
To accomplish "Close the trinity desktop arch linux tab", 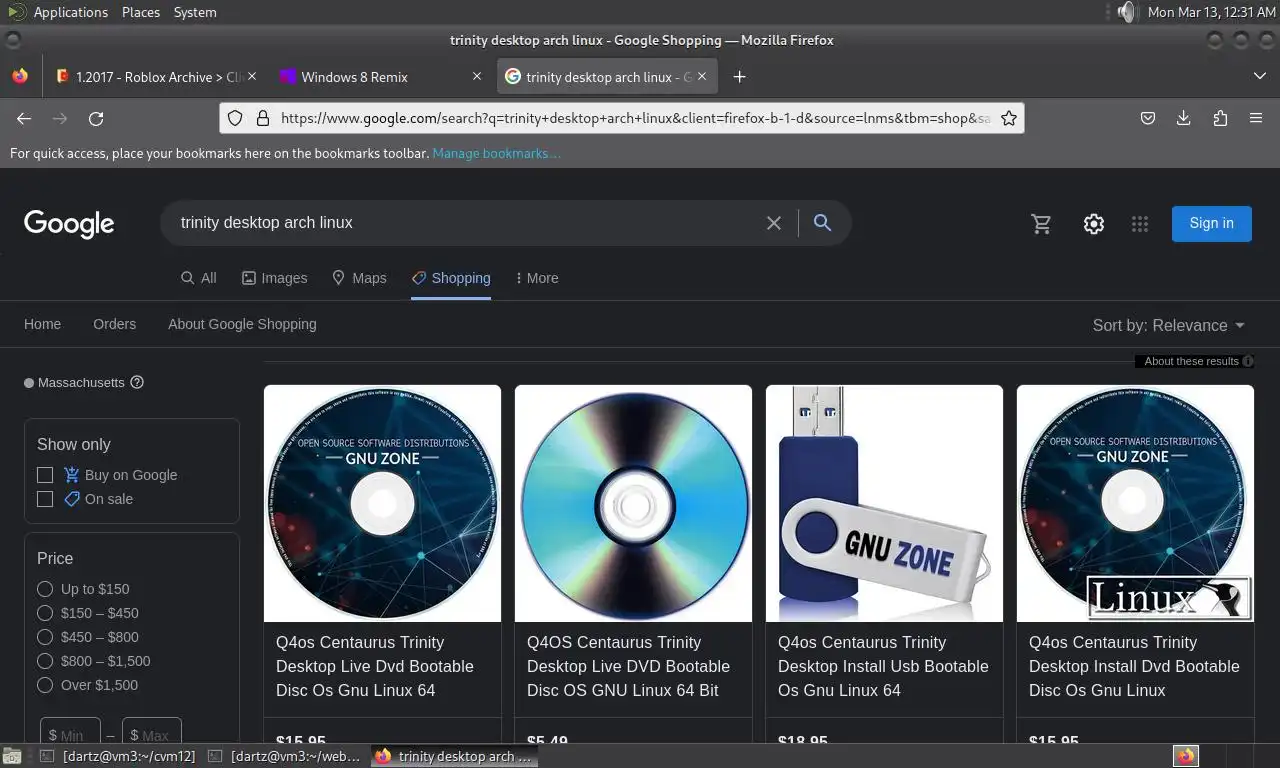I will click(702, 76).
